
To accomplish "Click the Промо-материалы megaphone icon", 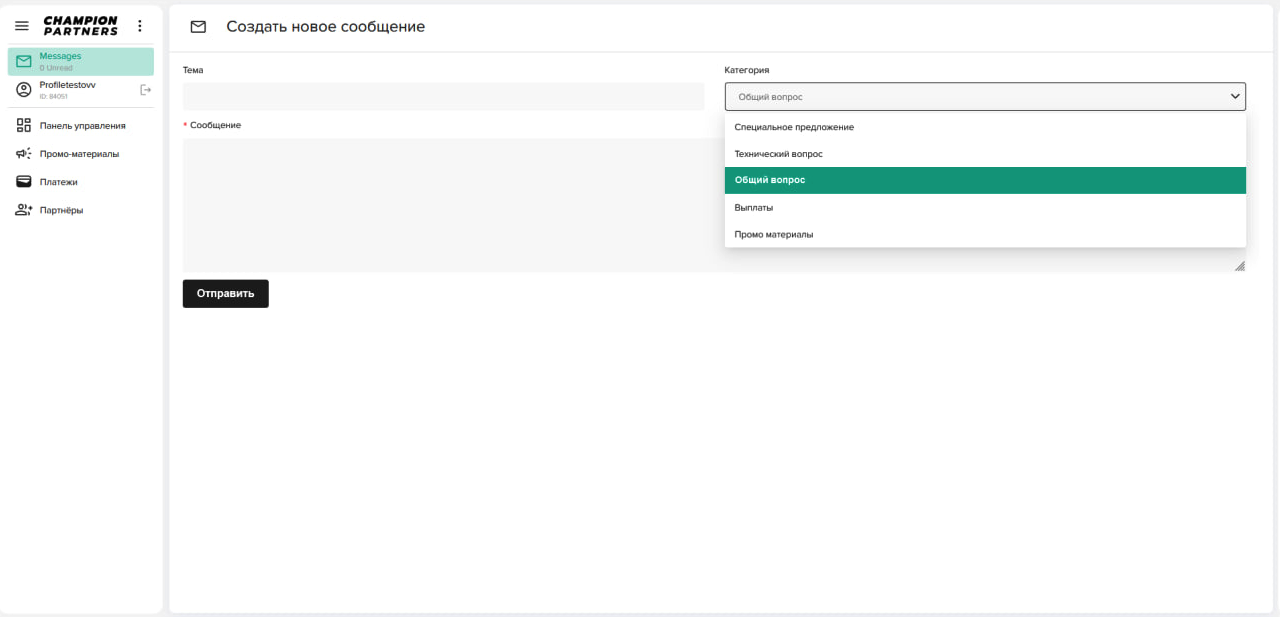I will point(24,154).
